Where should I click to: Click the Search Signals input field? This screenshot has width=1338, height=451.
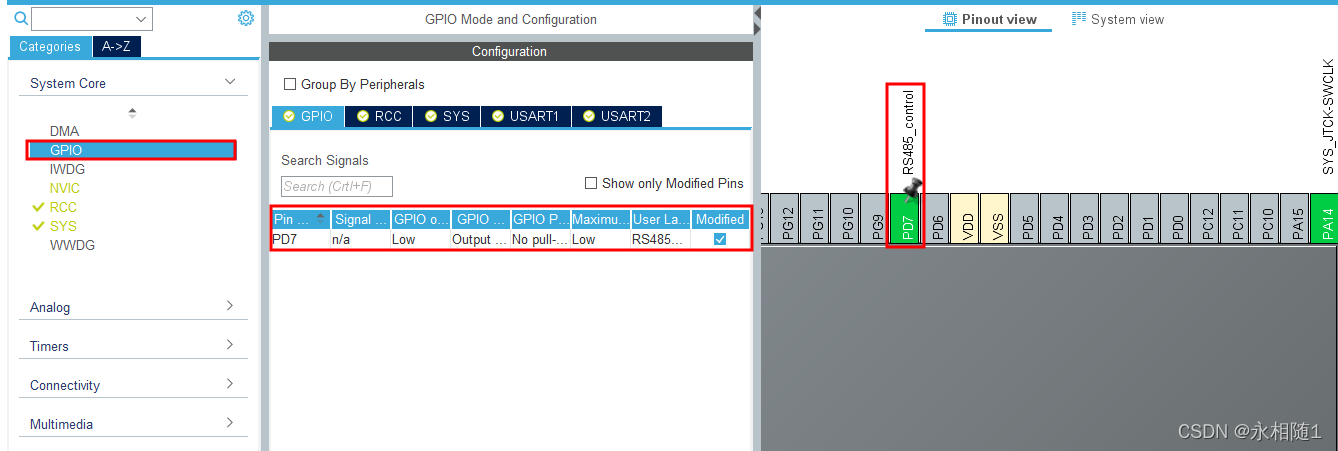tap(337, 186)
